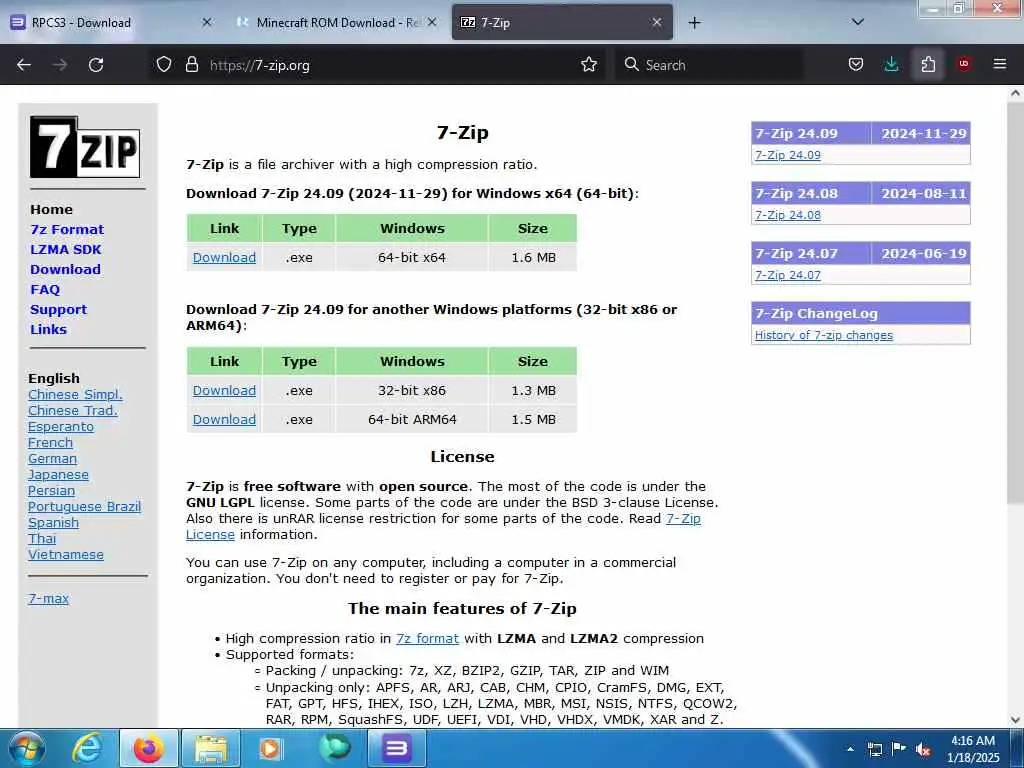
Task: Switch language to Chinese Simpl.
Action: (75, 394)
